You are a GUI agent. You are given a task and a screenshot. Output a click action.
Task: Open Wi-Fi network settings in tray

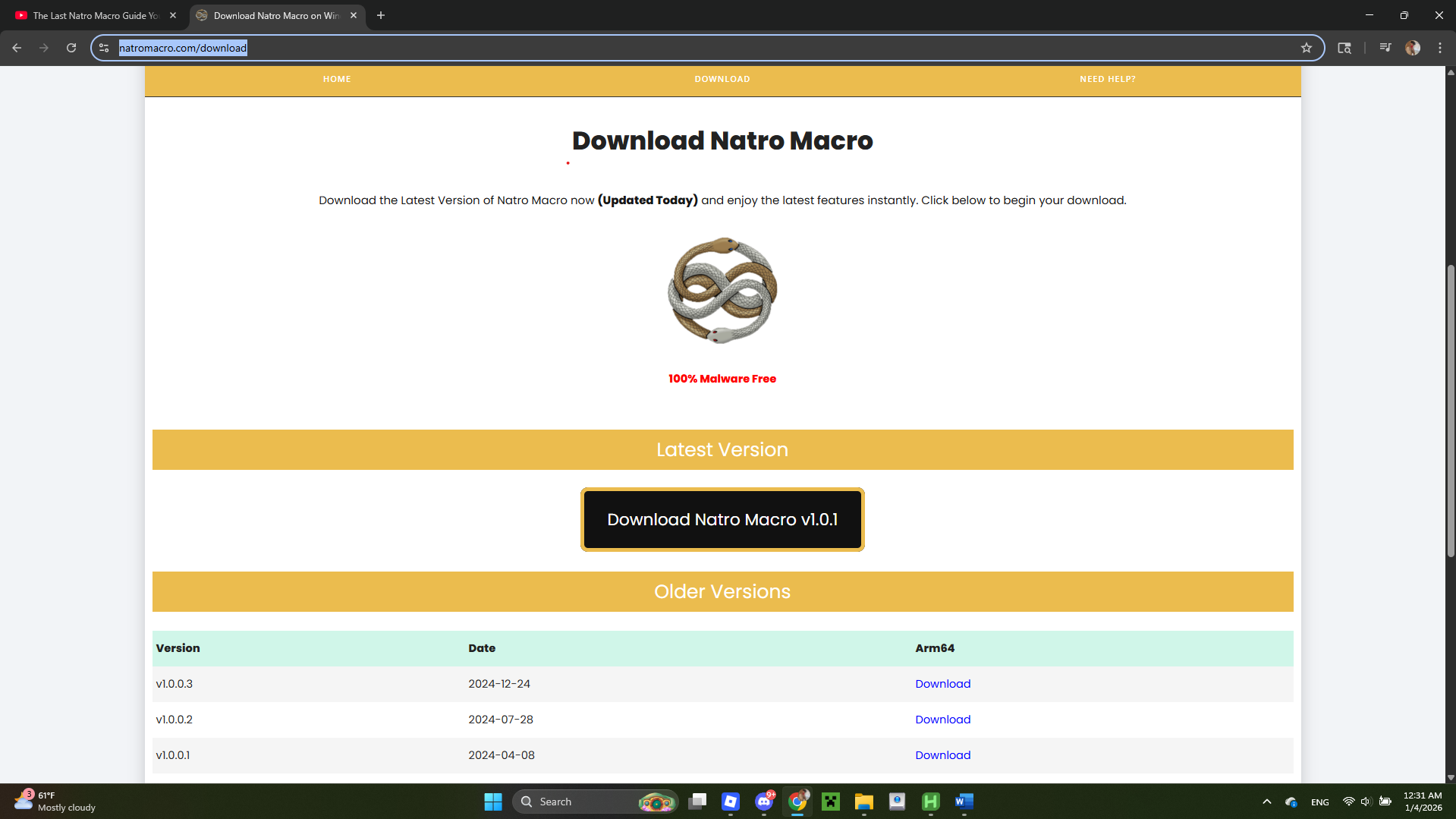1348,802
